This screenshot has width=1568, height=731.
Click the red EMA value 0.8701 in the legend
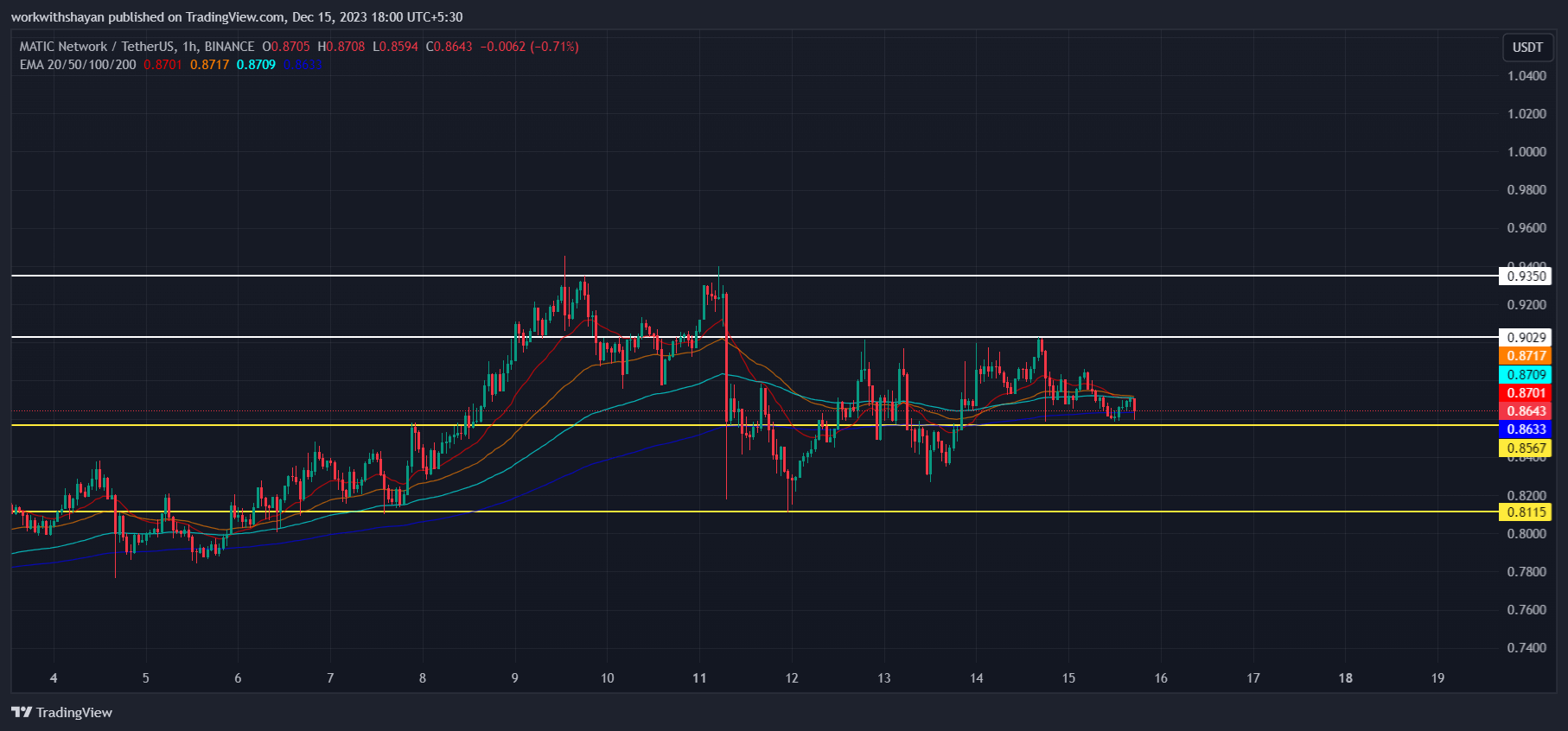[163, 65]
